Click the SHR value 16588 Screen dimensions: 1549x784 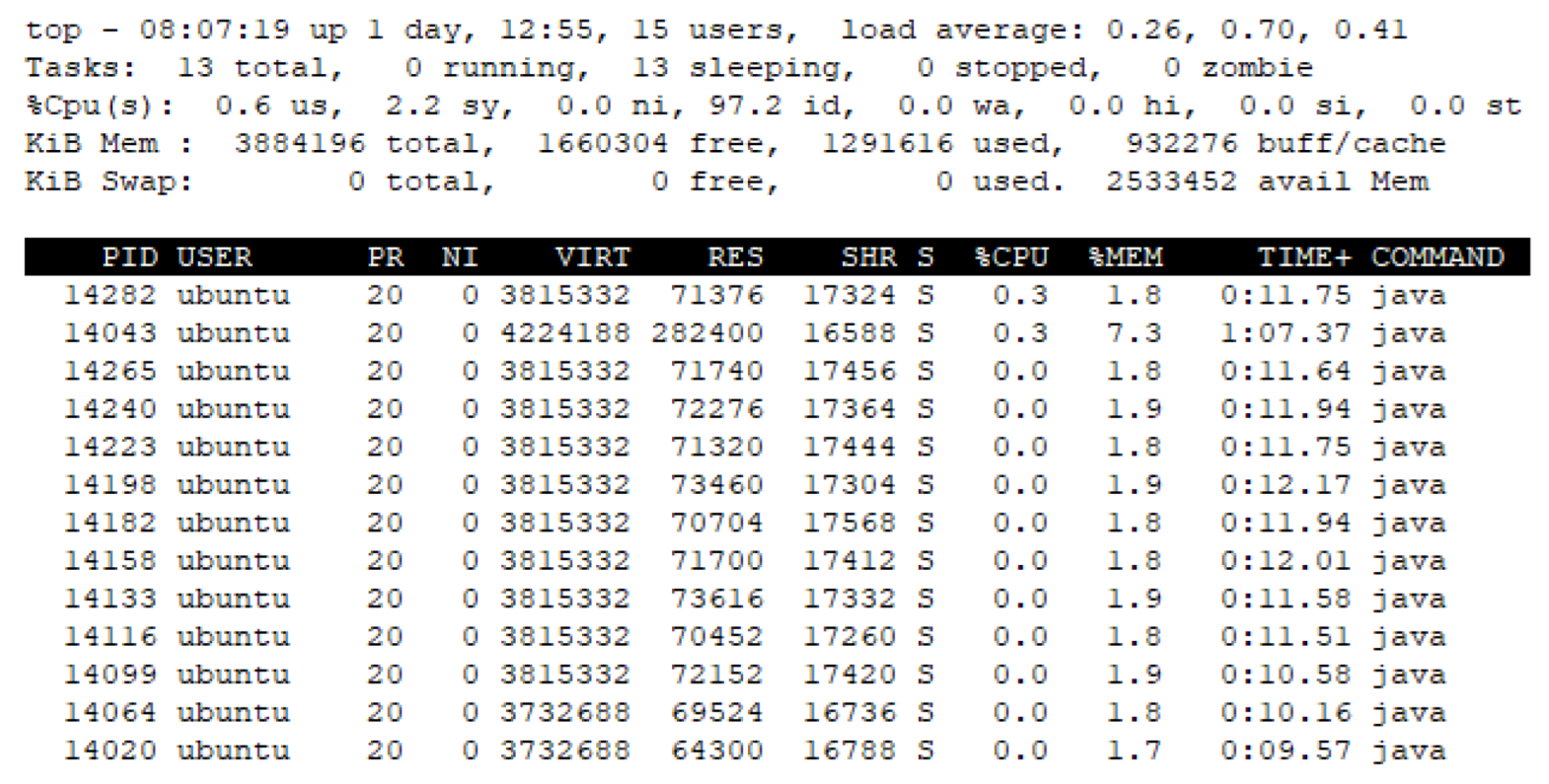[849, 333]
